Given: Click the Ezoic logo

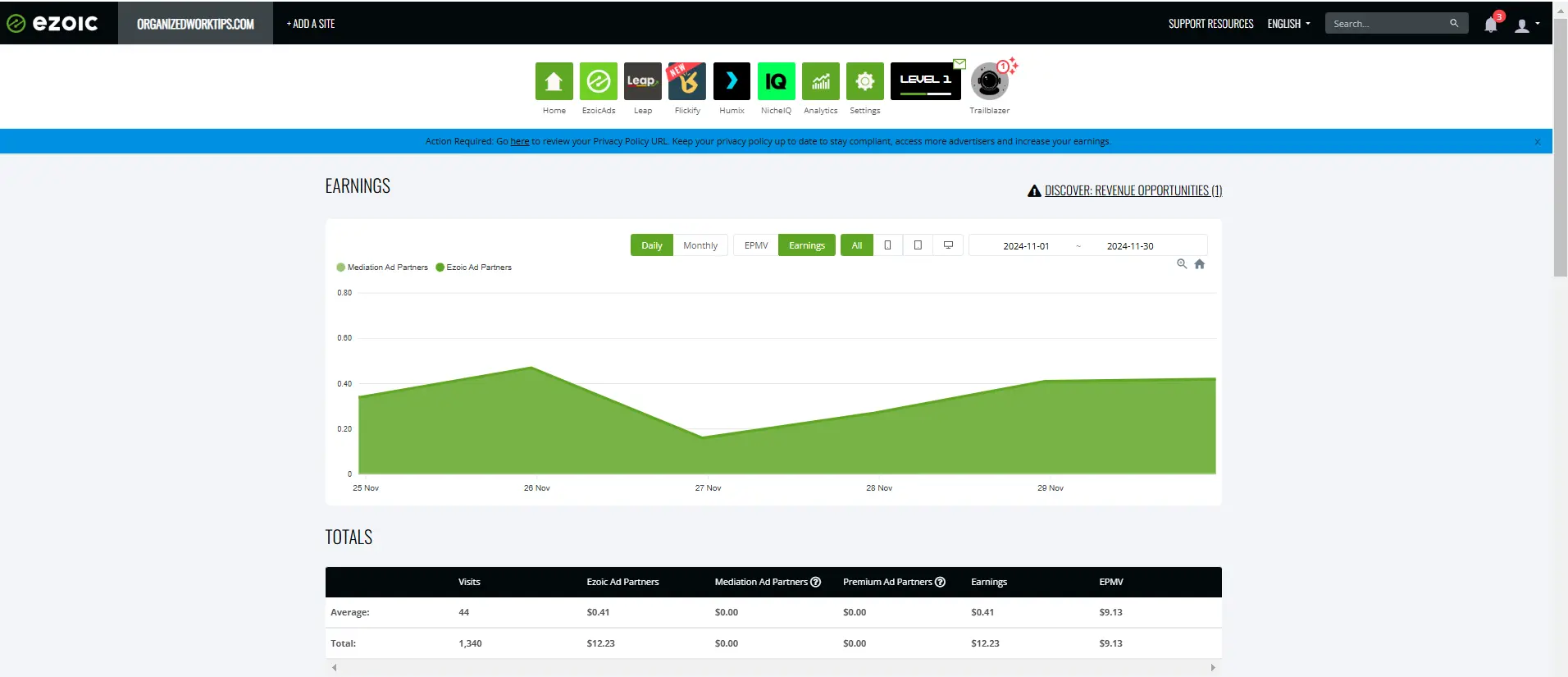Looking at the screenshot, I should (x=52, y=23).
